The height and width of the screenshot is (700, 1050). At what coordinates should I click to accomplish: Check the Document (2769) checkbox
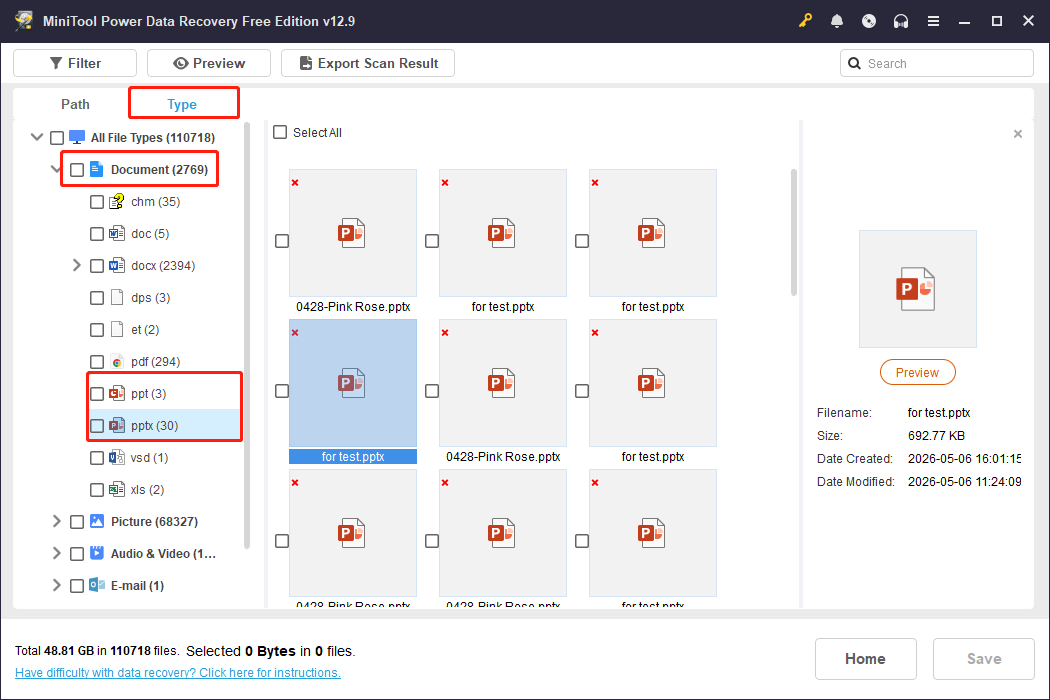coord(77,169)
